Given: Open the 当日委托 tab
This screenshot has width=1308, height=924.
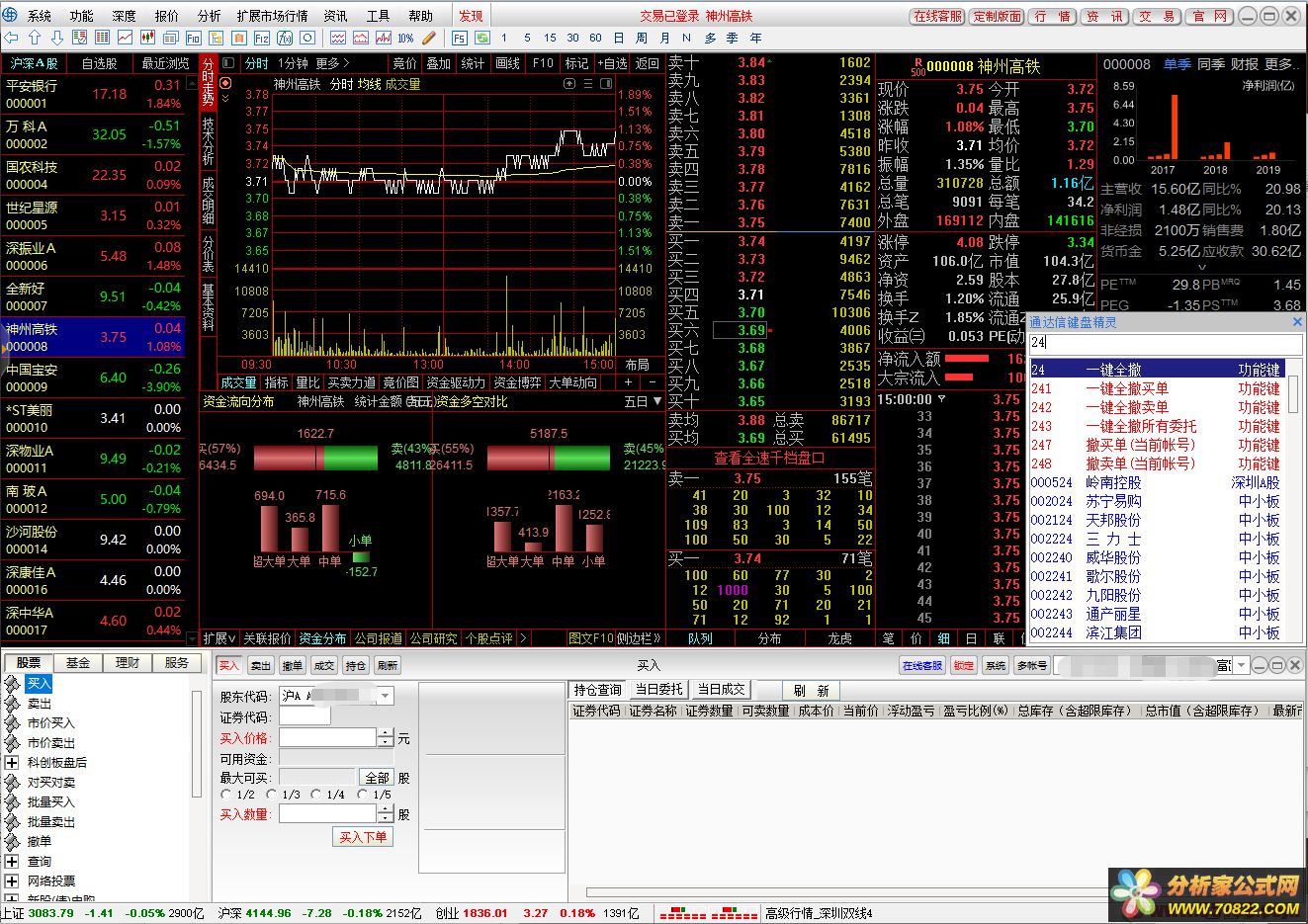Looking at the screenshot, I should click(658, 690).
